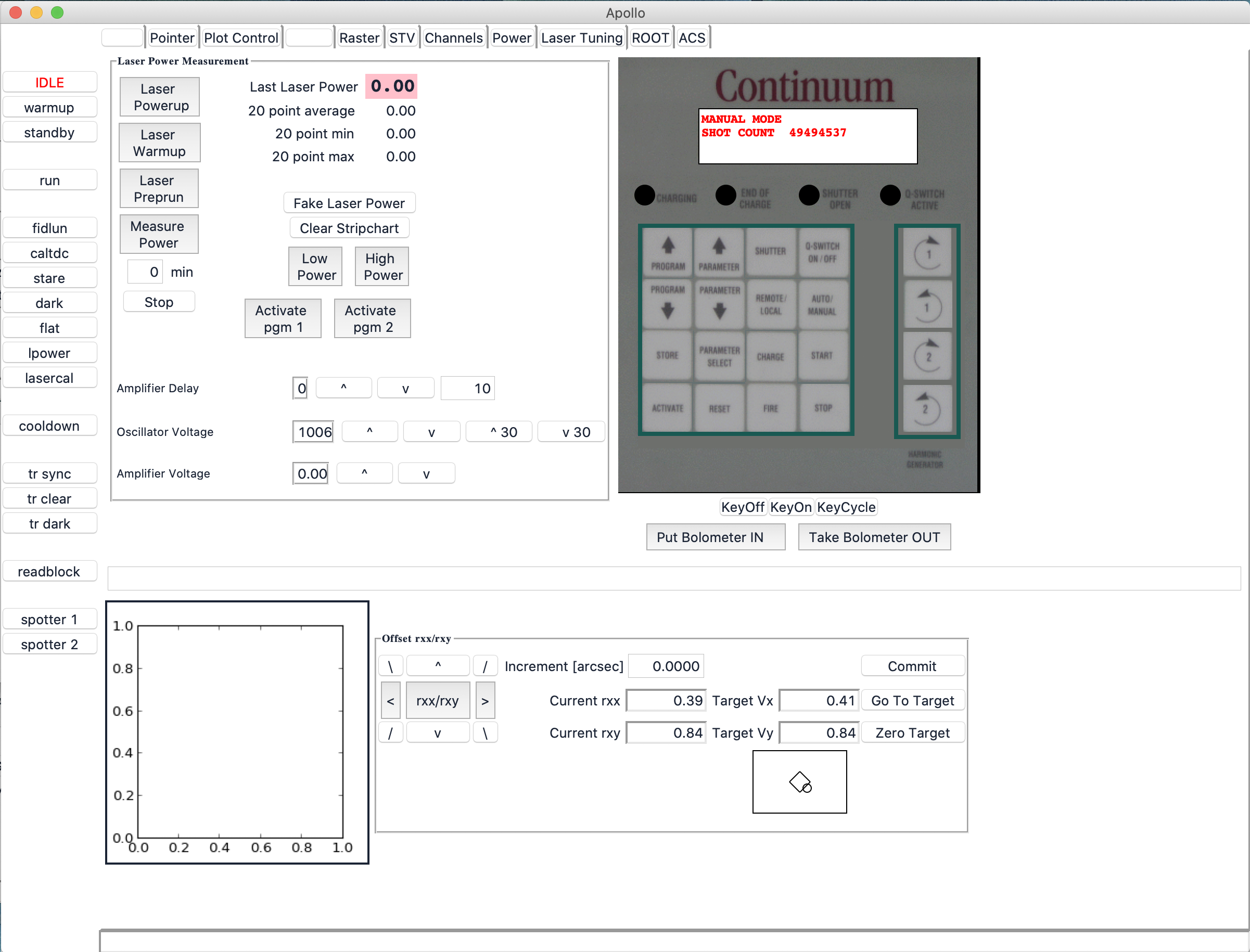Raise Oscillator Voltage by 30
The image size is (1250, 952).
(x=499, y=432)
